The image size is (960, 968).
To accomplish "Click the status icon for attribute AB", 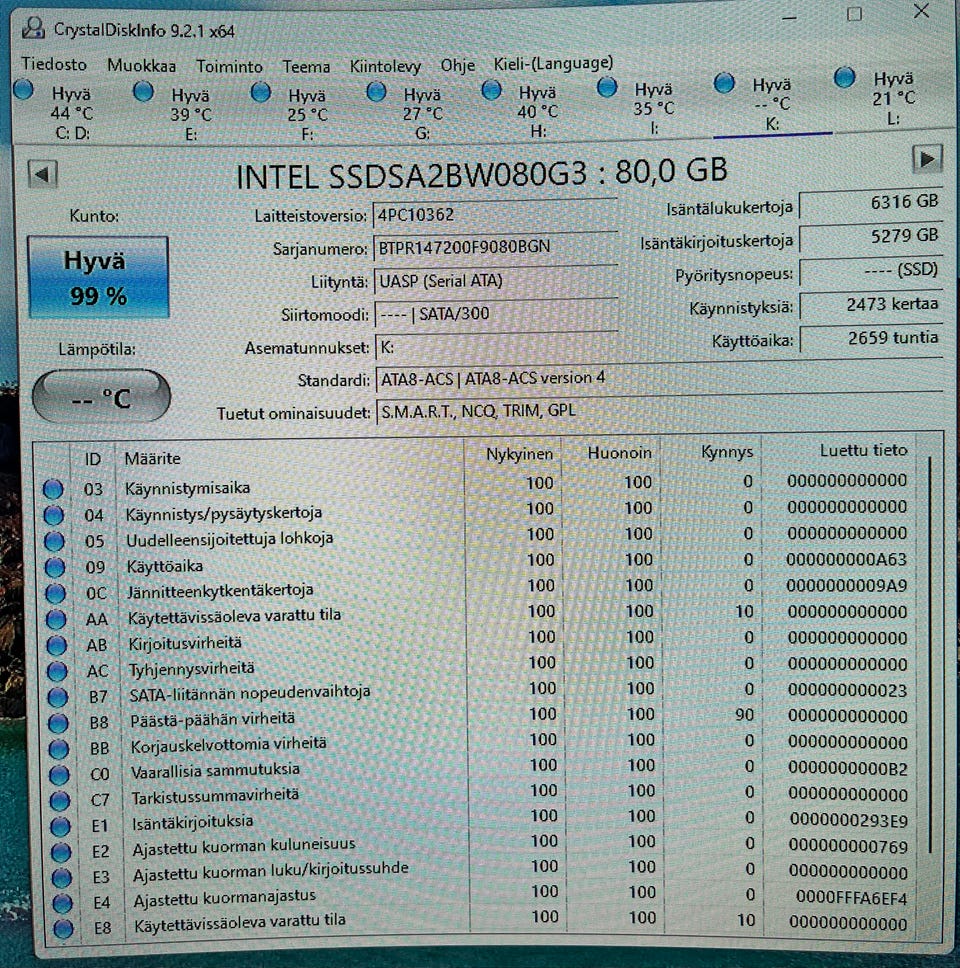I will click(x=57, y=645).
